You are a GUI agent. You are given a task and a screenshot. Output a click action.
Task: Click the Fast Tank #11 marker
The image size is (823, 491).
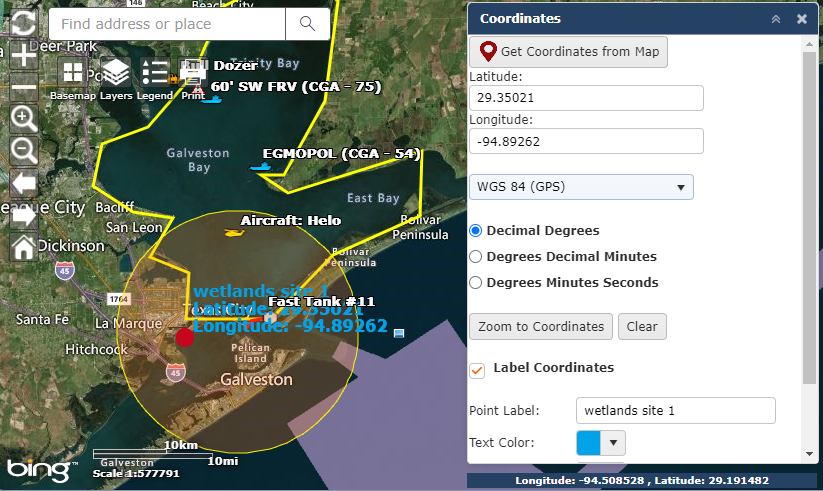pyautogui.click(x=270, y=317)
